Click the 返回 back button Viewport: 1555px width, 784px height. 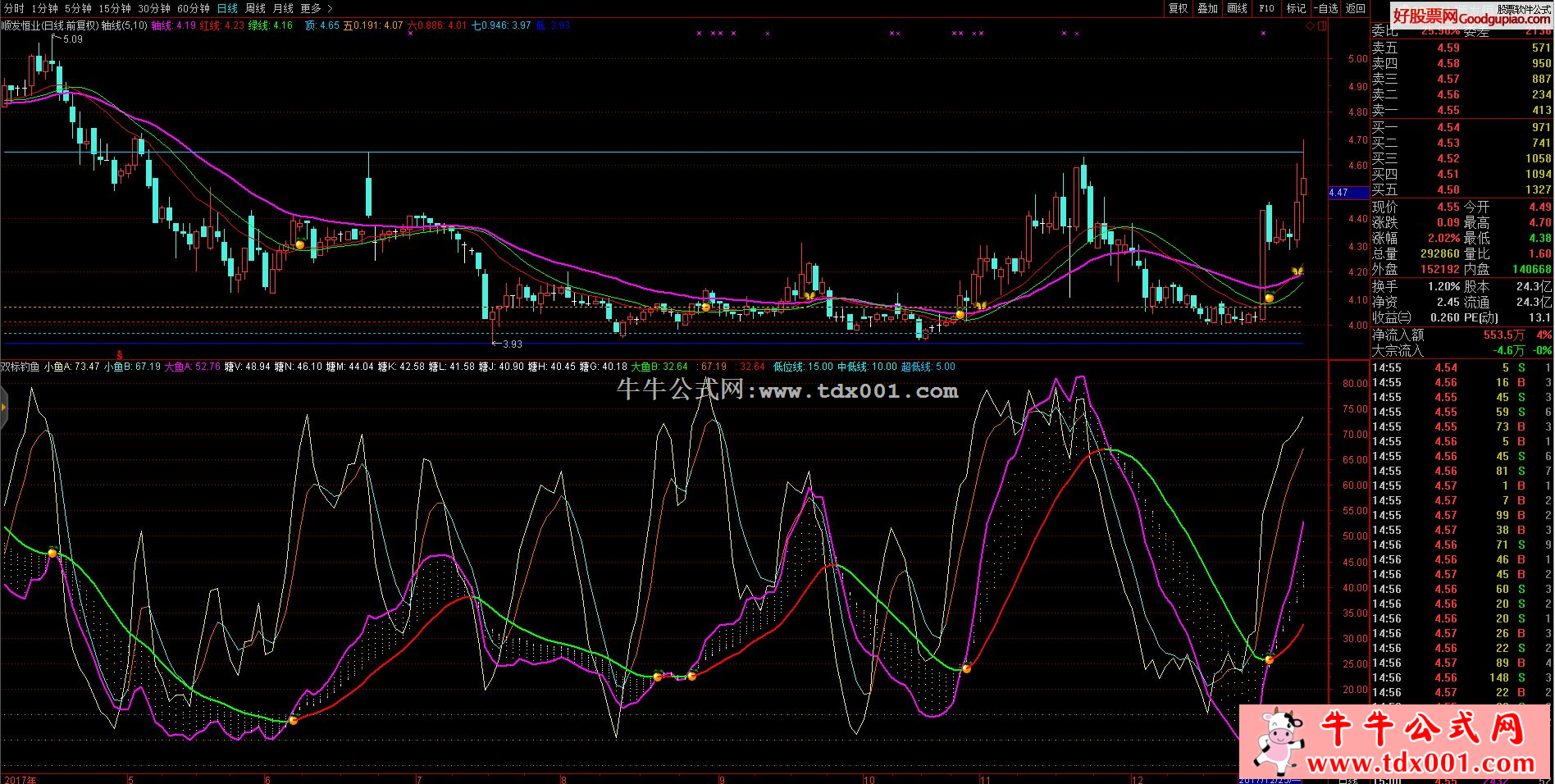tap(1357, 8)
